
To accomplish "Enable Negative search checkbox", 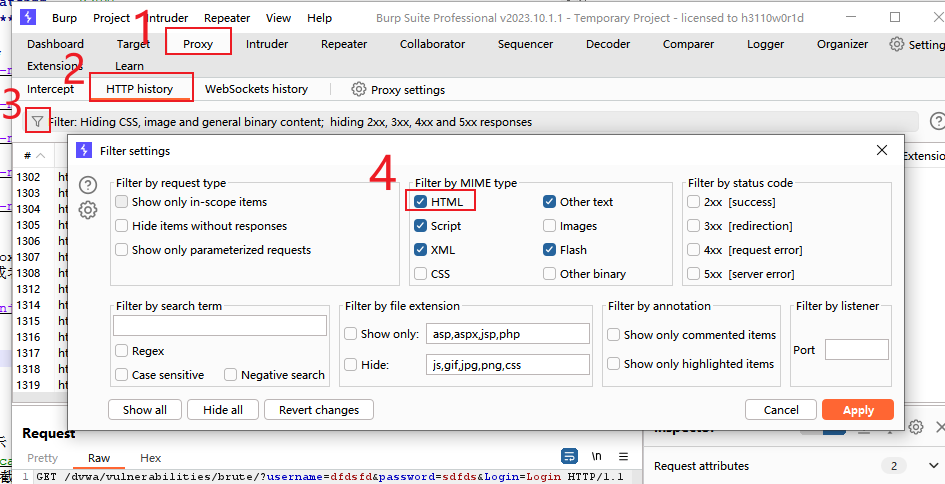I will (x=230, y=375).
